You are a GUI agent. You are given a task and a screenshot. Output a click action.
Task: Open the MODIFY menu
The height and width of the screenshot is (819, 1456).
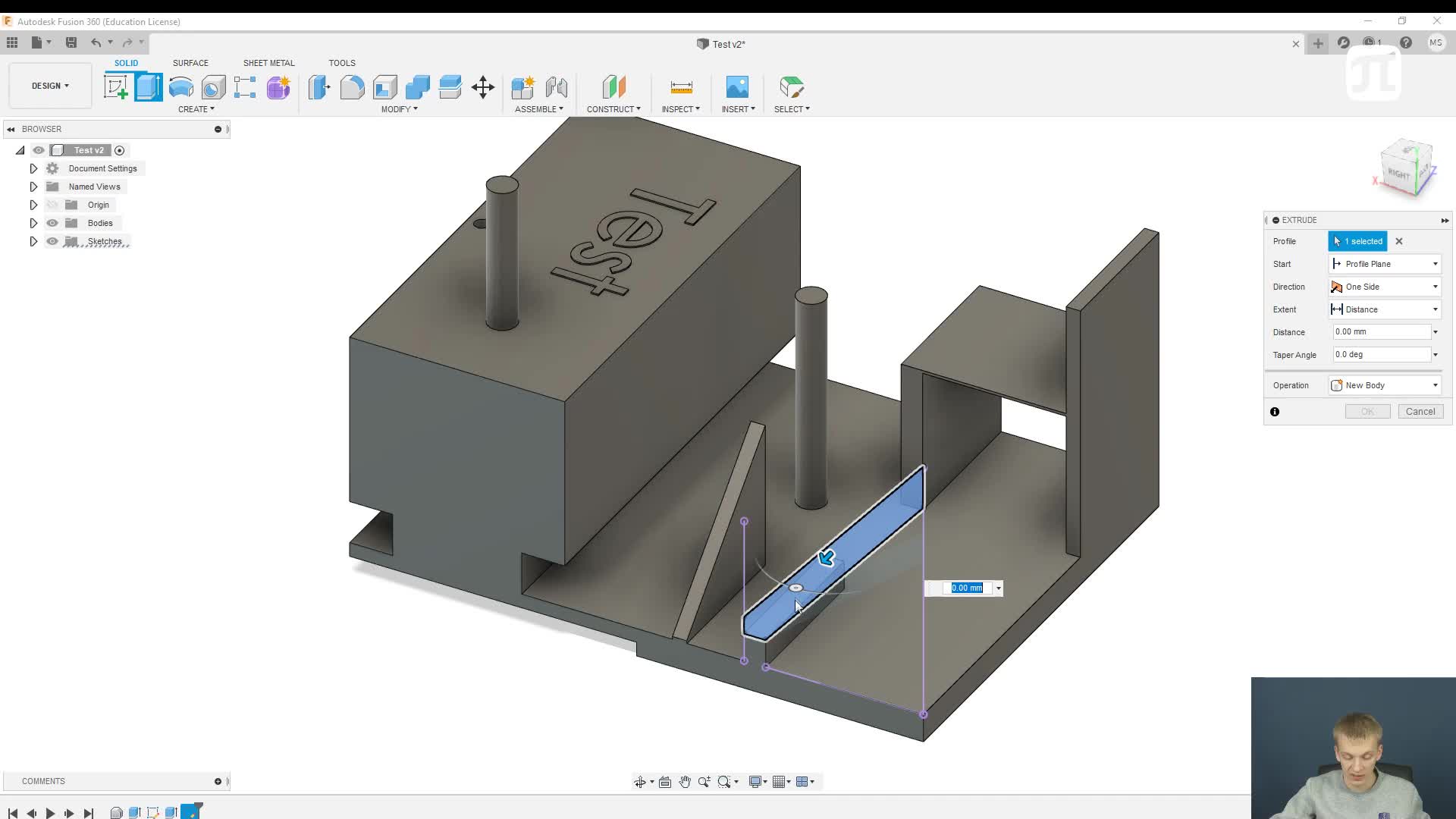click(400, 109)
